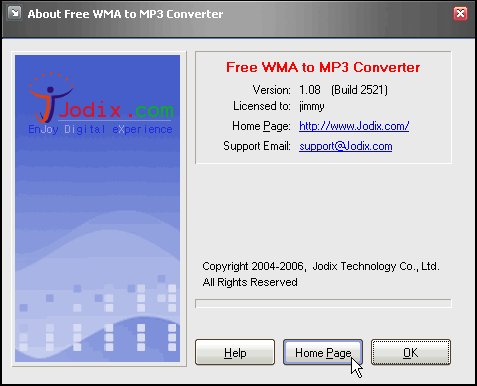The height and width of the screenshot is (386, 477).
Task: Open Help with the Help button
Action: [235, 352]
